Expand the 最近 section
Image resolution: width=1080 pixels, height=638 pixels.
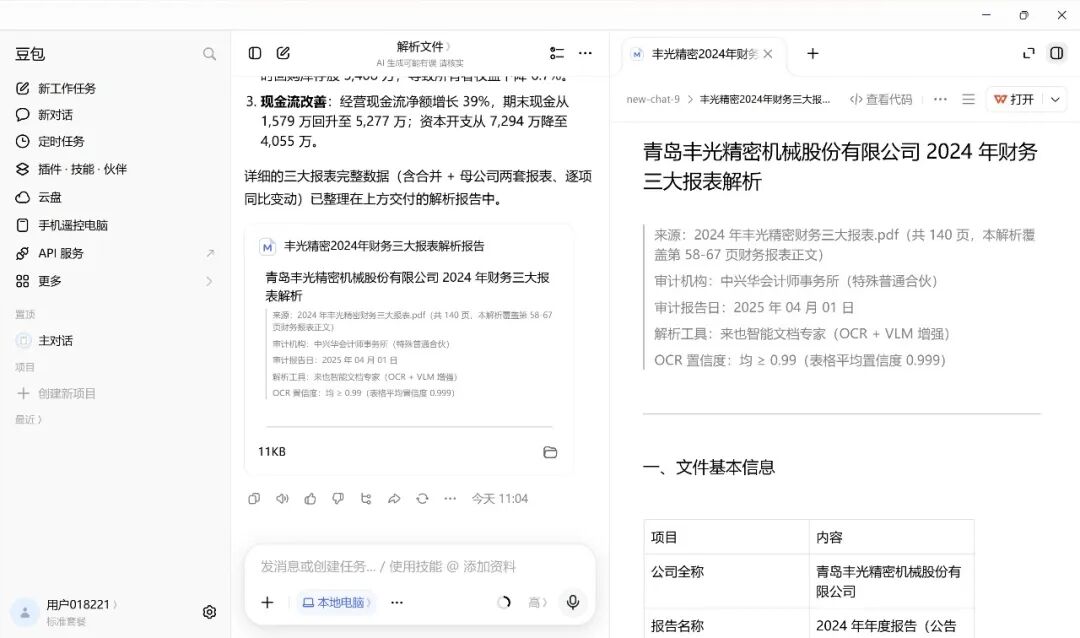coord(28,419)
